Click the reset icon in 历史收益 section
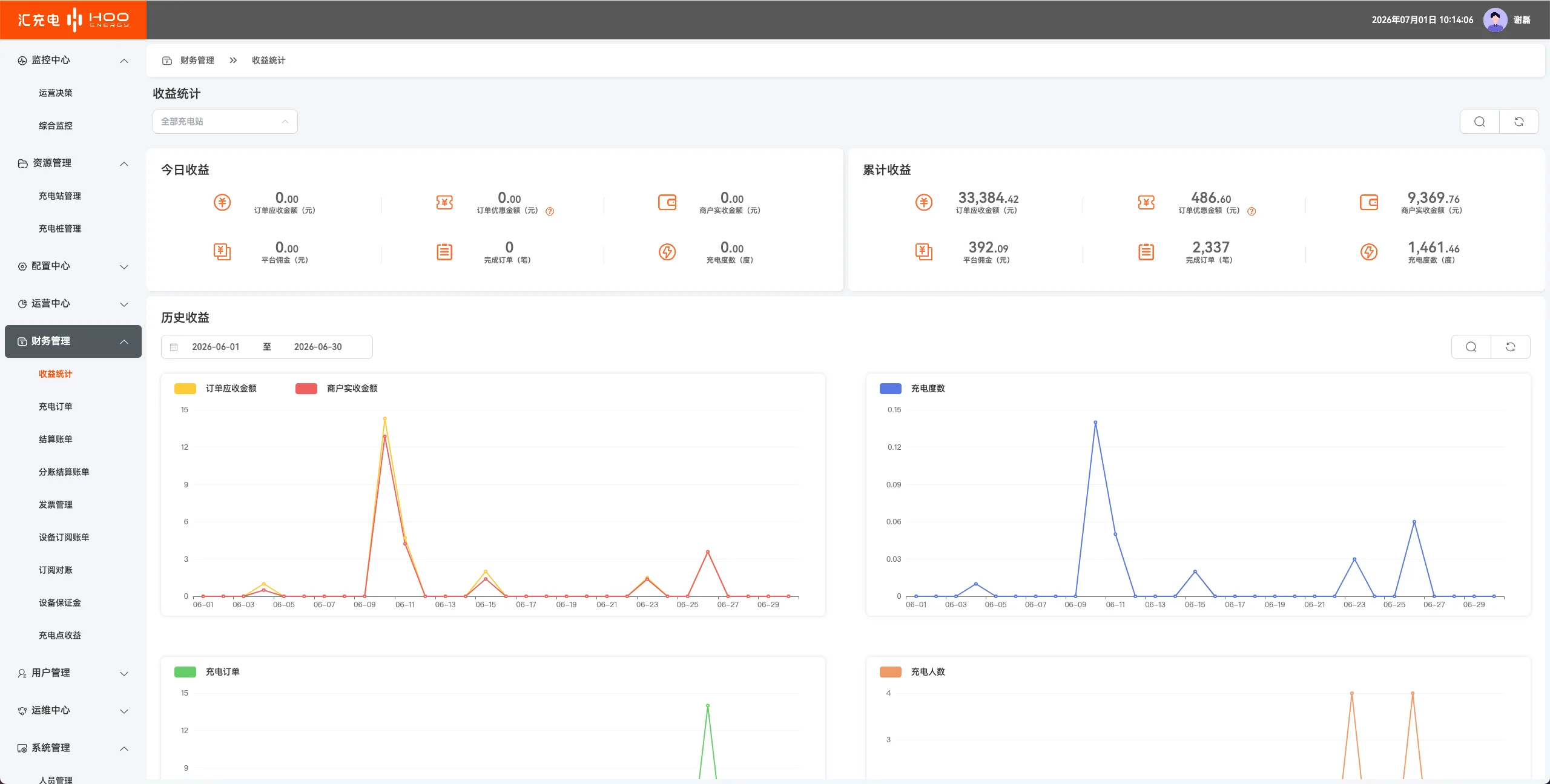Image resolution: width=1550 pixels, height=784 pixels. pyautogui.click(x=1510, y=347)
